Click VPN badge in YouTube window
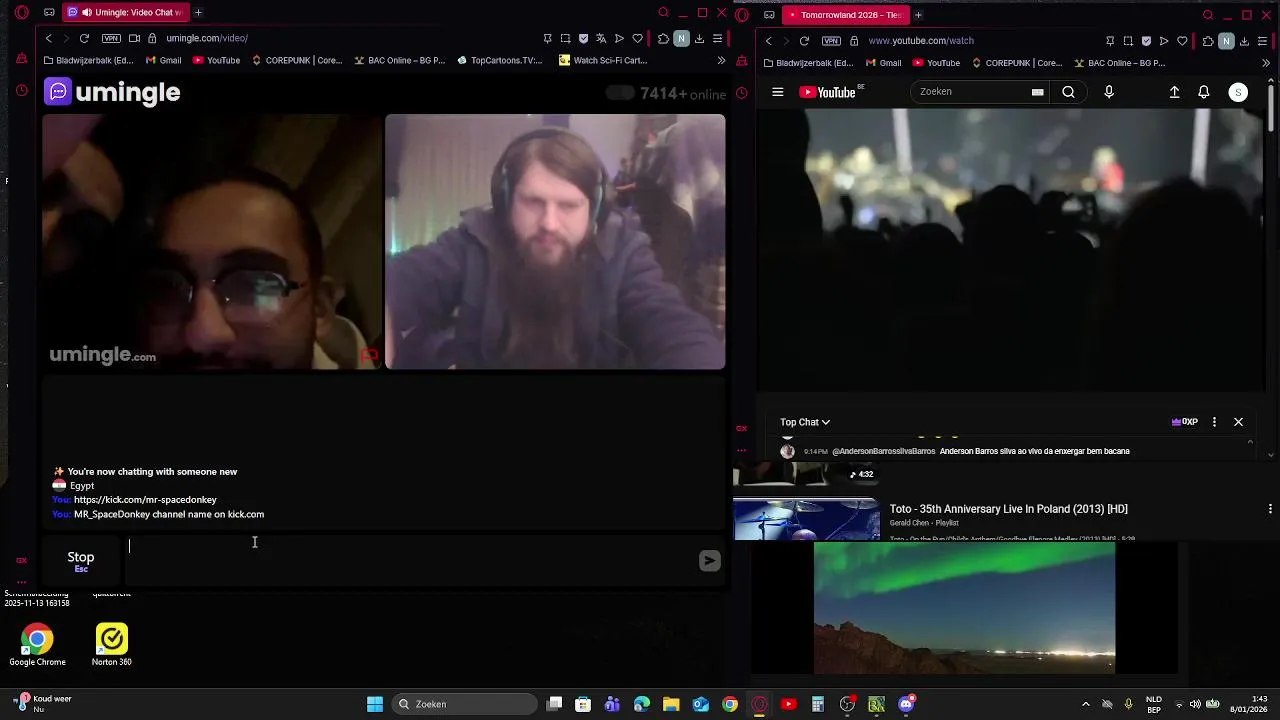 coord(831,41)
